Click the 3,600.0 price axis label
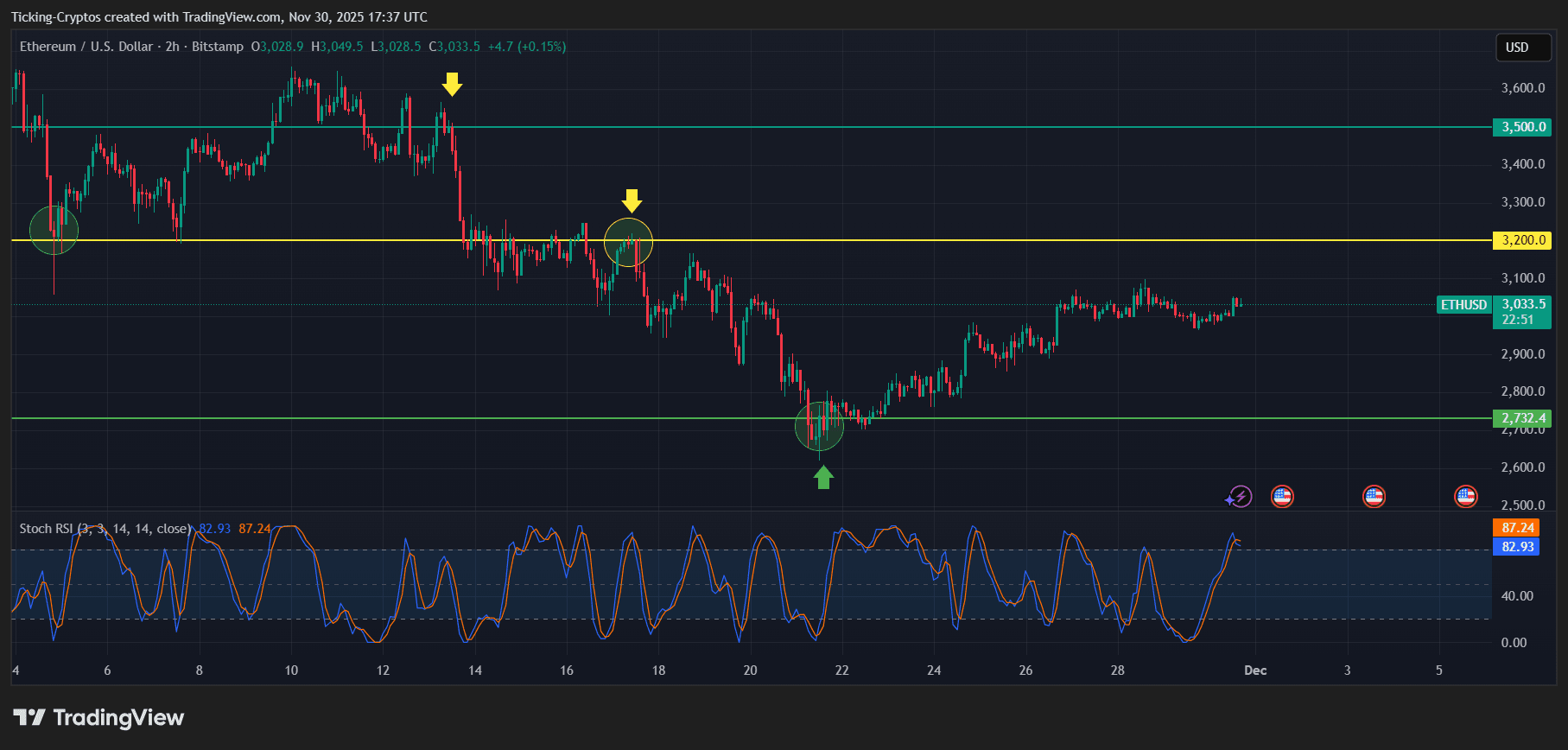Viewport: 1568px width, 750px height. point(1523,88)
